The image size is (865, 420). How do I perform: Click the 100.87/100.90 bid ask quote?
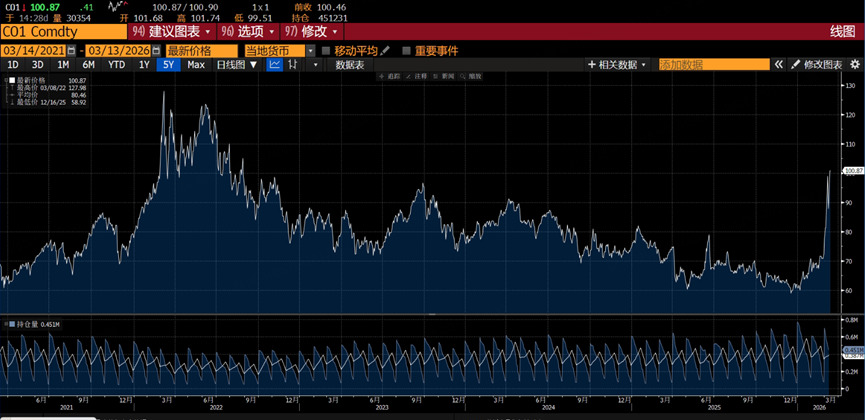point(185,7)
